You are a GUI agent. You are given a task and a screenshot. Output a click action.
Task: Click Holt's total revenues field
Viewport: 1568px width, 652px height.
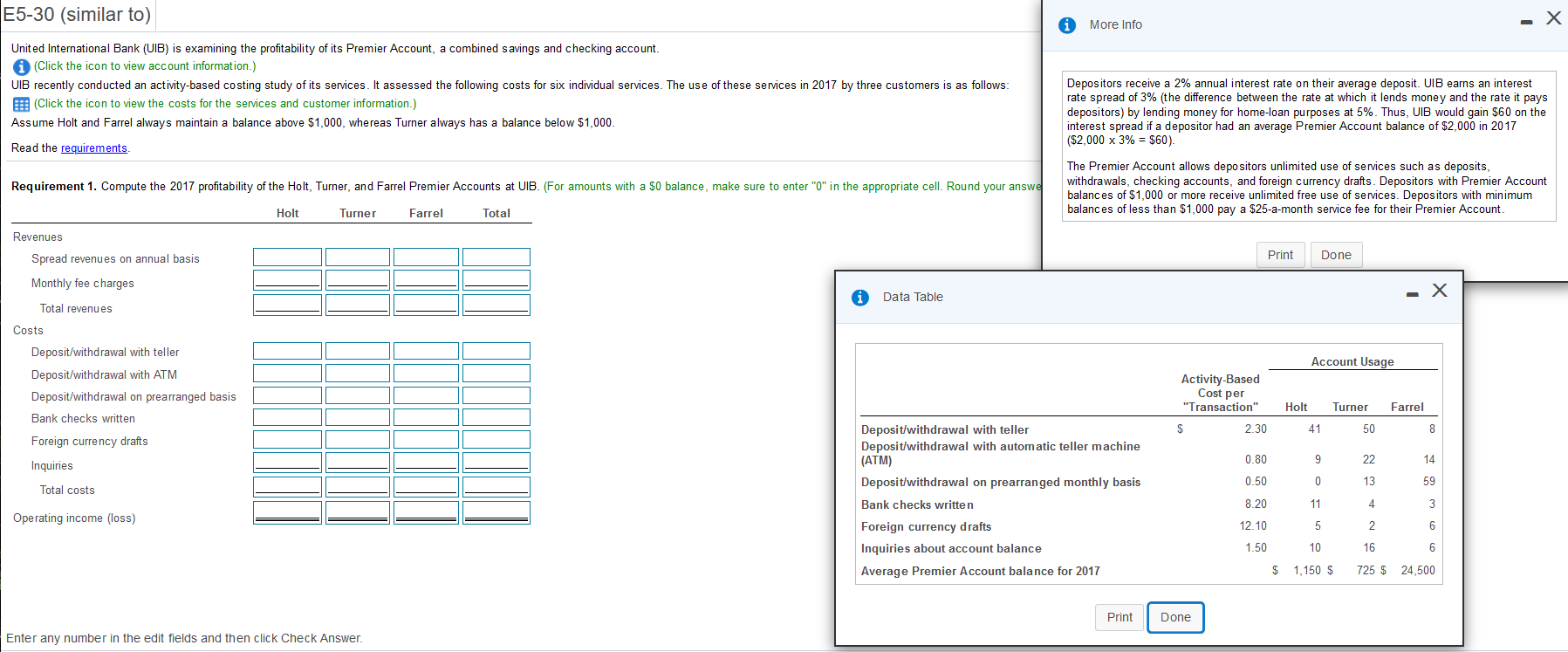[287, 305]
